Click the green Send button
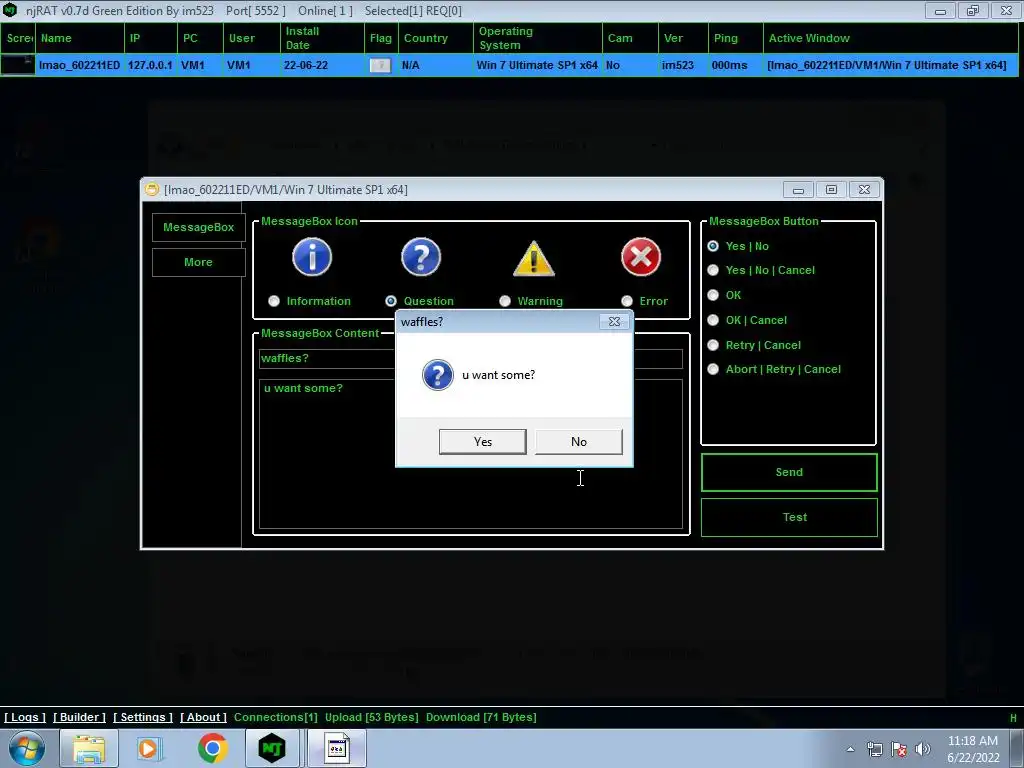This screenshot has width=1024, height=768. [x=789, y=472]
